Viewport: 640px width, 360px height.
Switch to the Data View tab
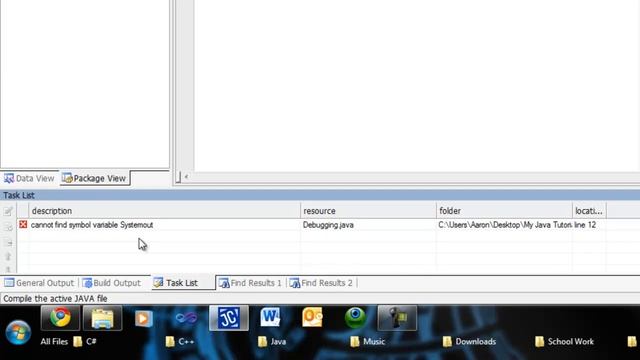tap(29, 178)
